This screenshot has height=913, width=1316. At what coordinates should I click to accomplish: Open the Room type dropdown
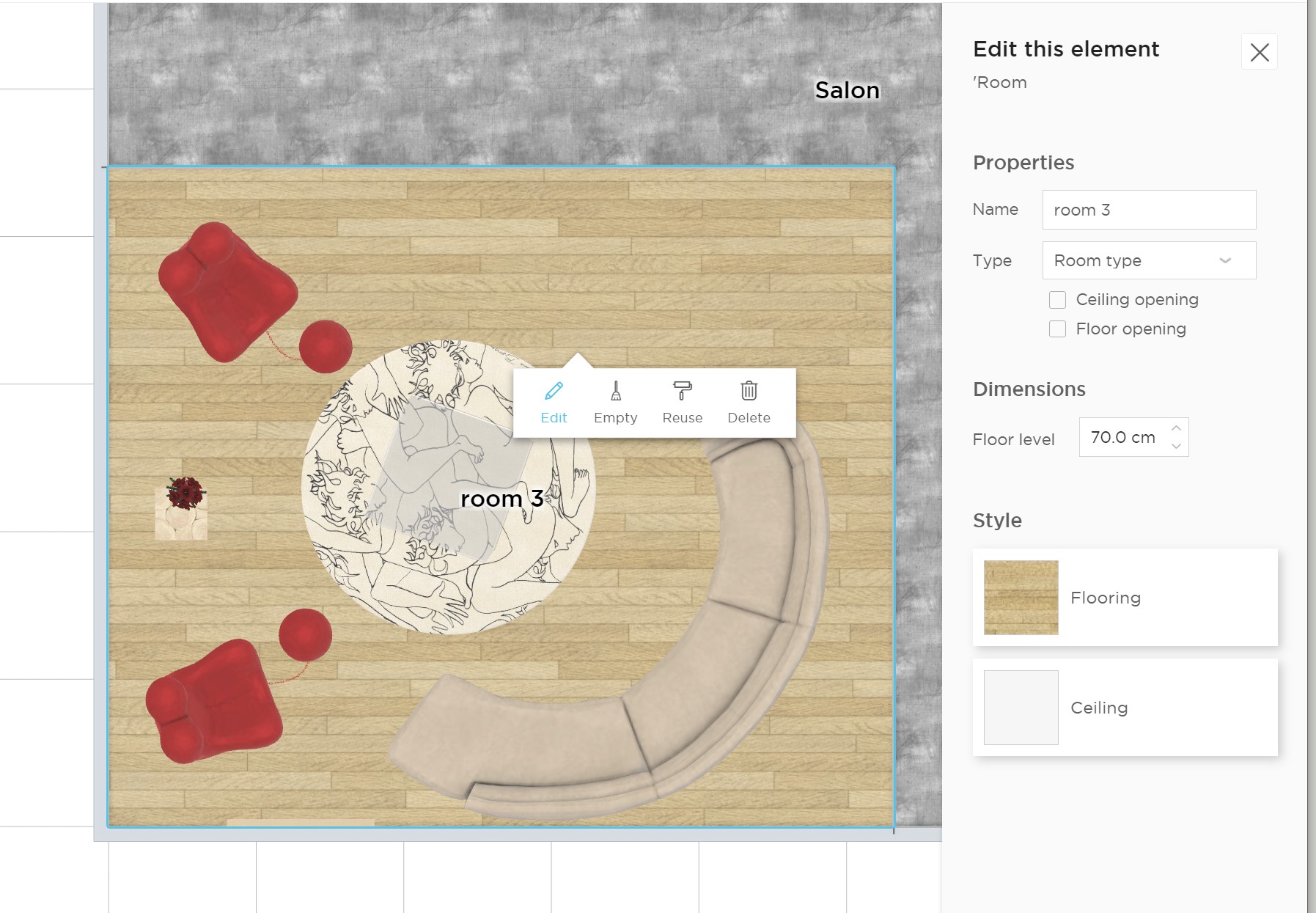pos(1148,260)
